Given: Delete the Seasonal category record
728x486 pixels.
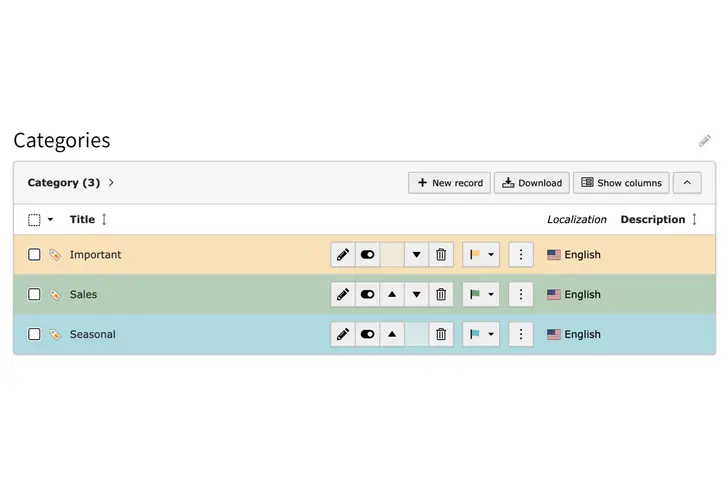Looking at the screenshot, I should tap(441, 335).
